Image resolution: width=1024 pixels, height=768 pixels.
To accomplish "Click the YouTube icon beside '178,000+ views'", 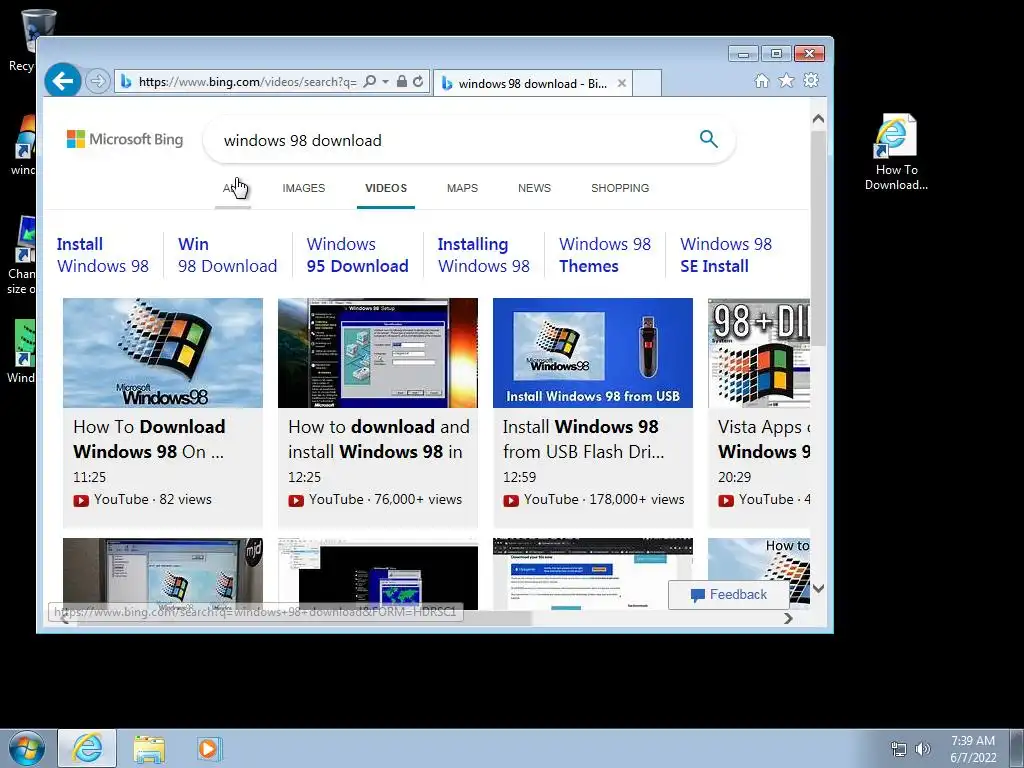I will pos(511,501).
